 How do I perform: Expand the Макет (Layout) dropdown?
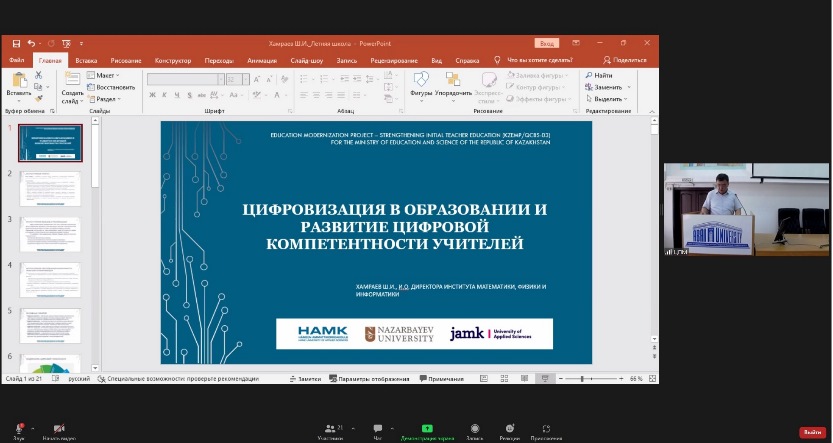pos(104,75)
